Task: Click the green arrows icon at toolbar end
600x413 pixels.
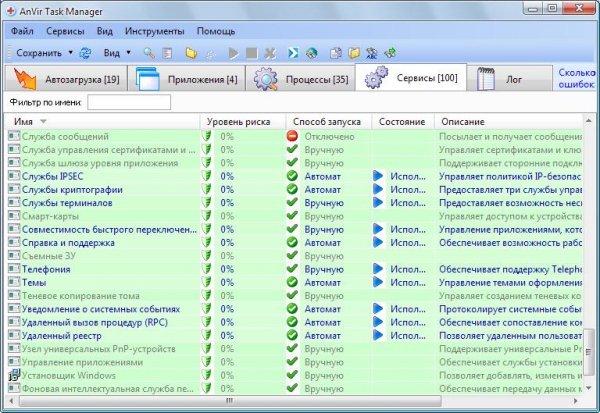Action: click(x=390, y=53)
